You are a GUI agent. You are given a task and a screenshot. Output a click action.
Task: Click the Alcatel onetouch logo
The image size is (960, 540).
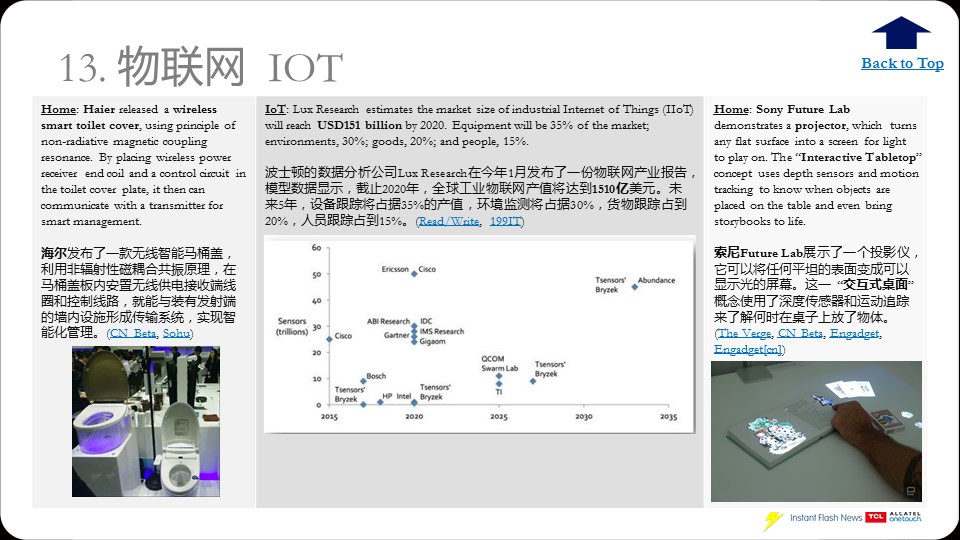click(x=905, y=517)
